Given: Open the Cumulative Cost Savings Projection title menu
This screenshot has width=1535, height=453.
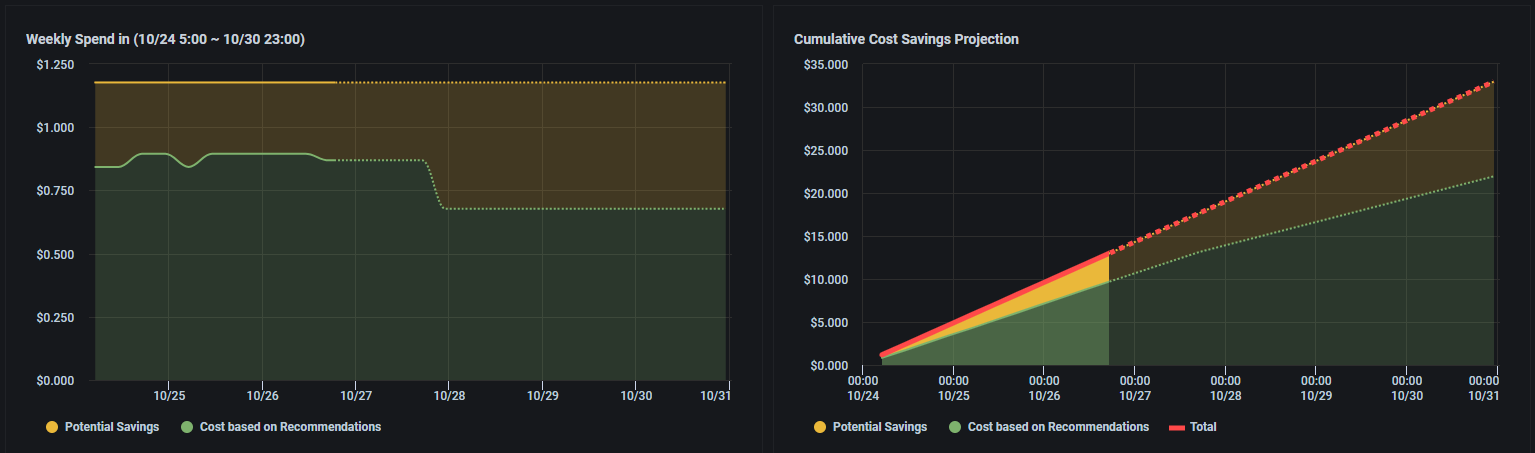Looking at the screenshot, I should [x=906, y=39].
